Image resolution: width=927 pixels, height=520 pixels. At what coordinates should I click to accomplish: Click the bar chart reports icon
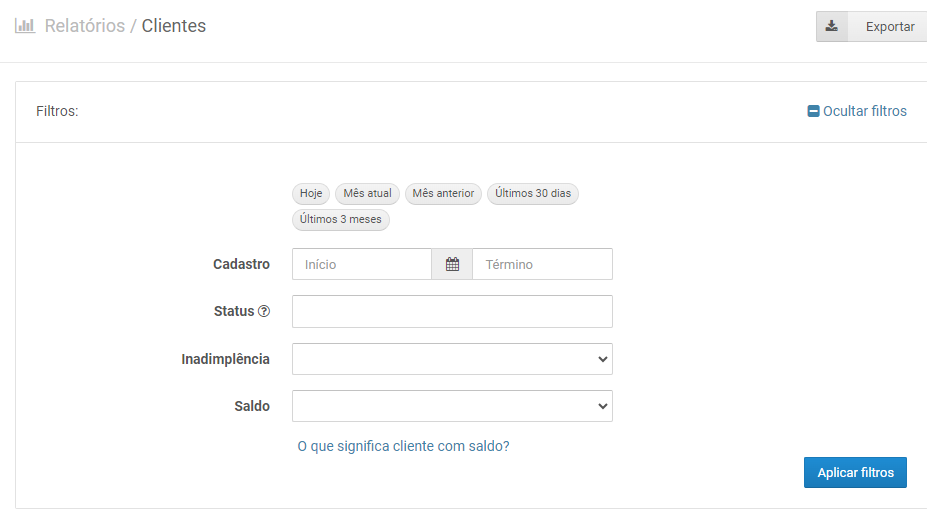tap(25, 26)
